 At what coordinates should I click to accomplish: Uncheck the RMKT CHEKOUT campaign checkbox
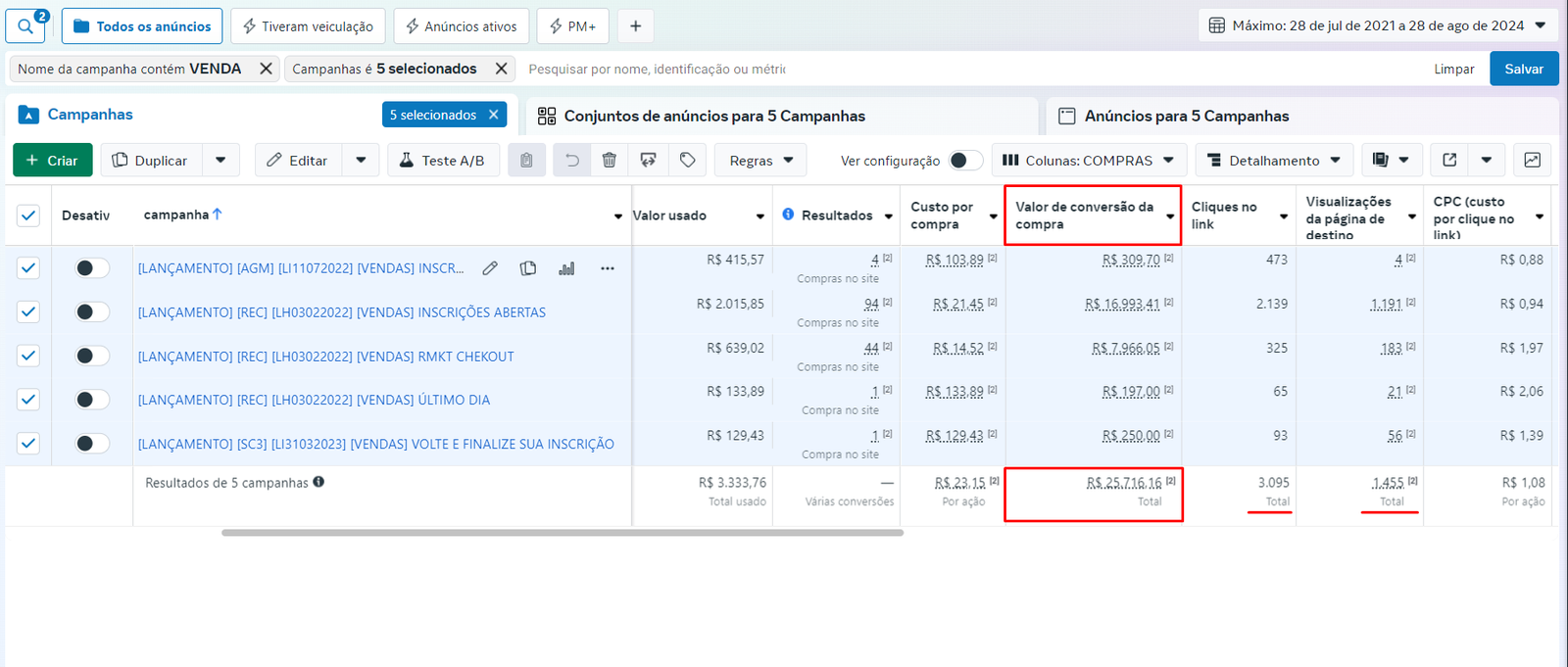(x=28, y=356)
